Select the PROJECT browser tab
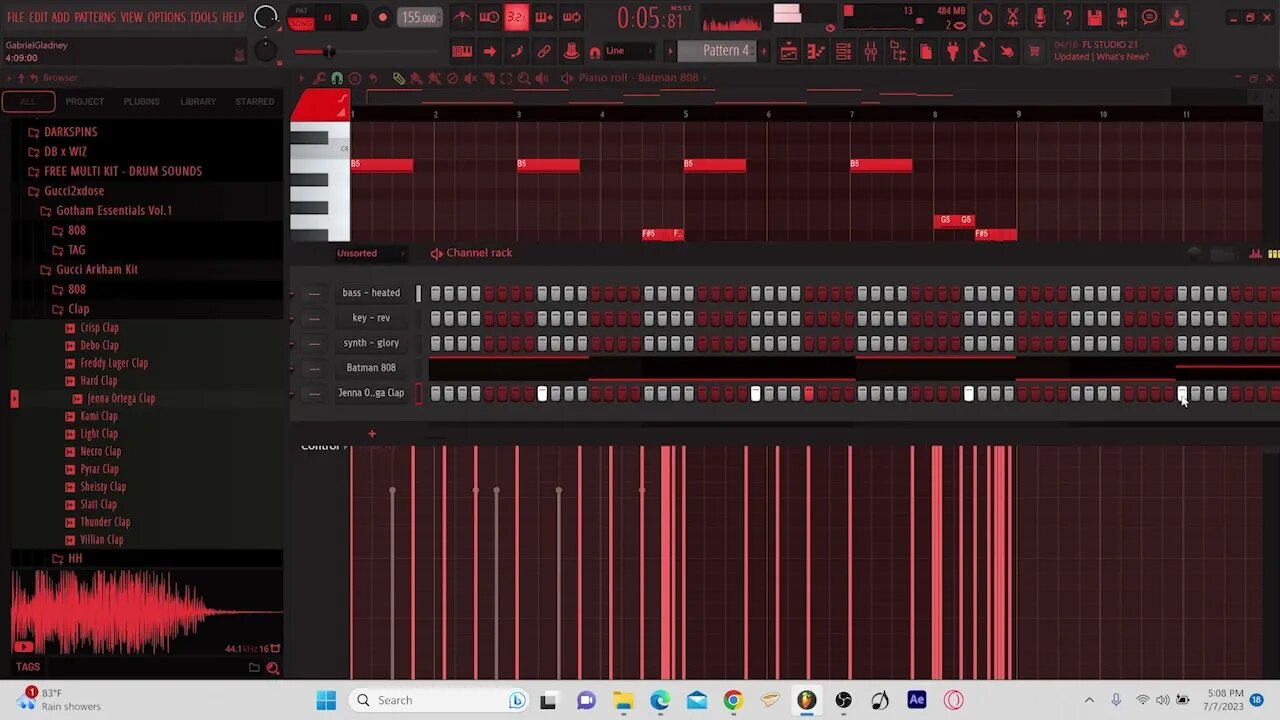The image size is (1280, 720). pyautogui.click(x=84, y=101)
